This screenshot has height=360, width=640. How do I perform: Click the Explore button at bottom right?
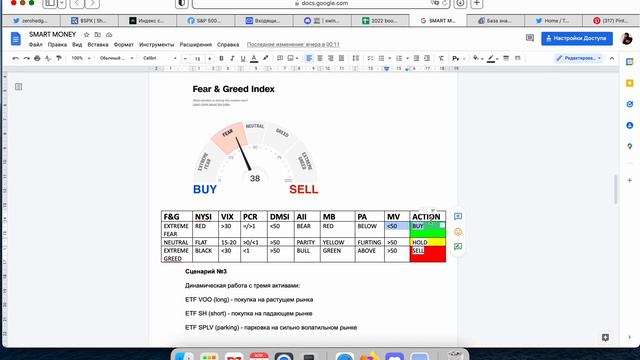[605, 337]
